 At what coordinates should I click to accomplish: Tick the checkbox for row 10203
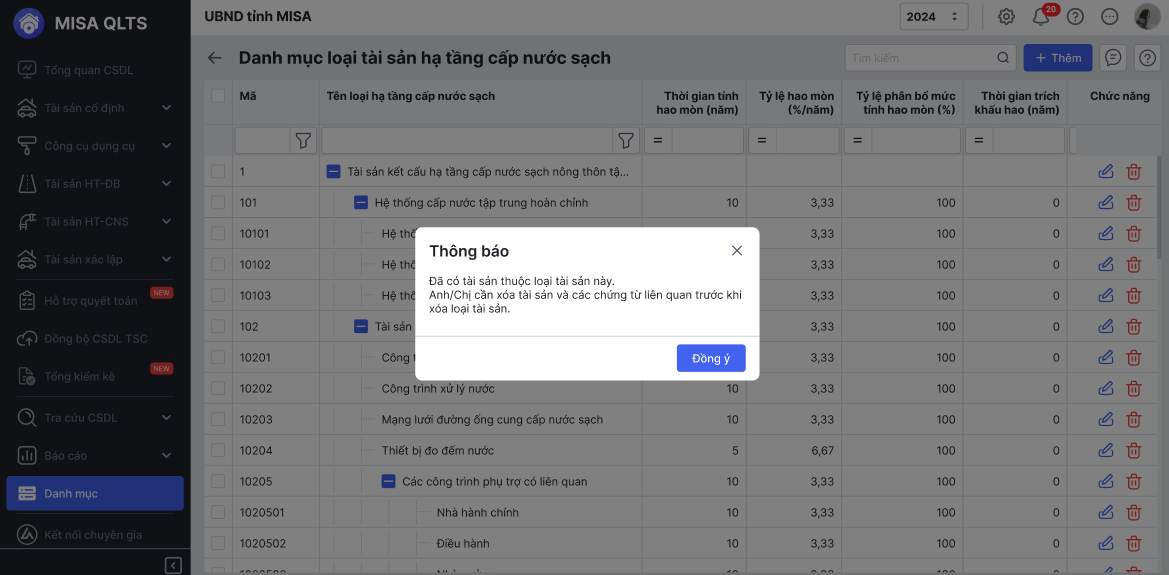tap(218, 420)
